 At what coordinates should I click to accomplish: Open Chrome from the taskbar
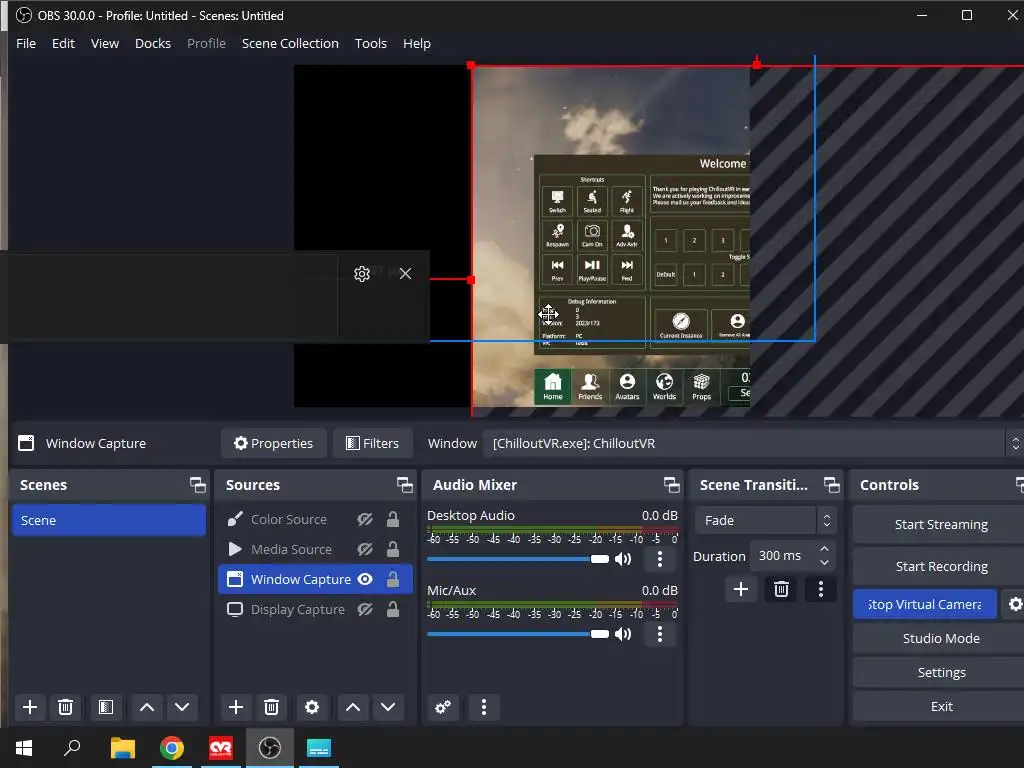[172, 748]
